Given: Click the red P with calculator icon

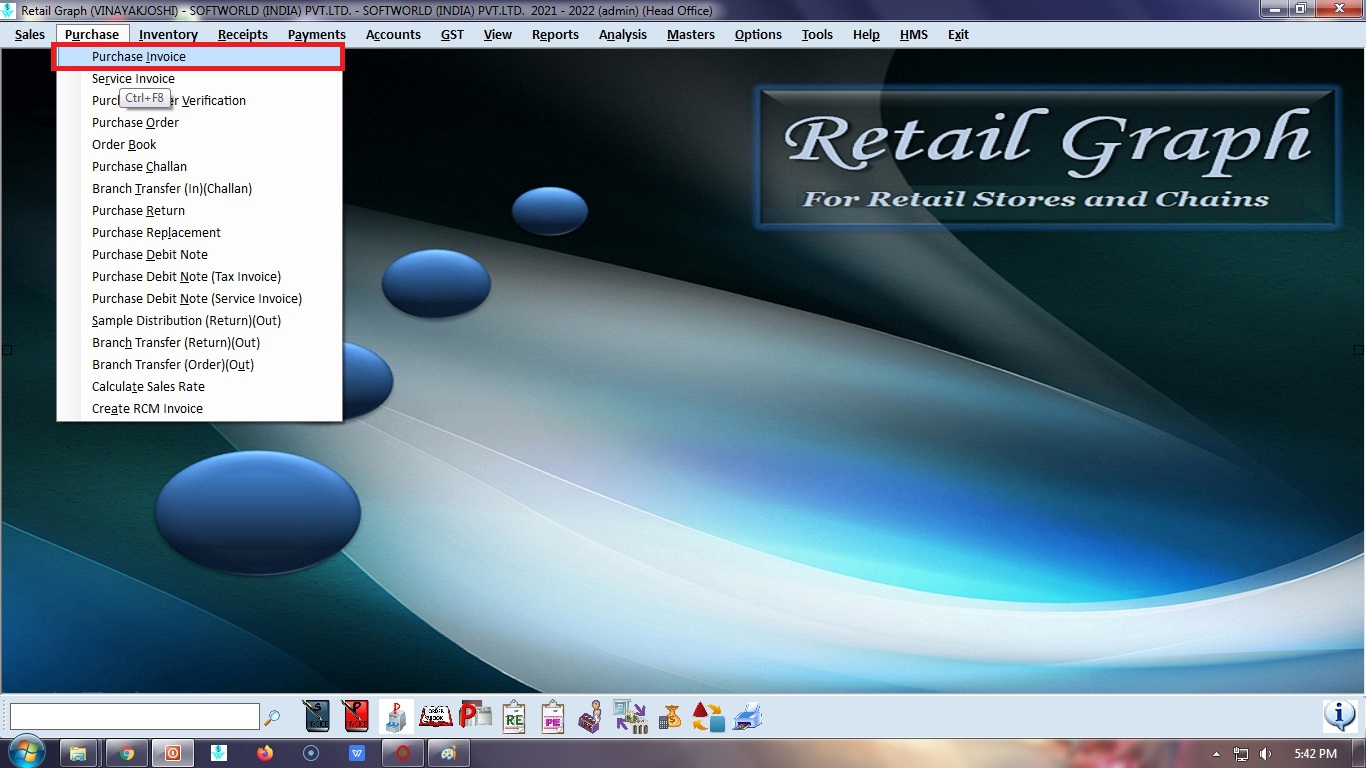Looking at the screenshot, I should click(475, 716).
